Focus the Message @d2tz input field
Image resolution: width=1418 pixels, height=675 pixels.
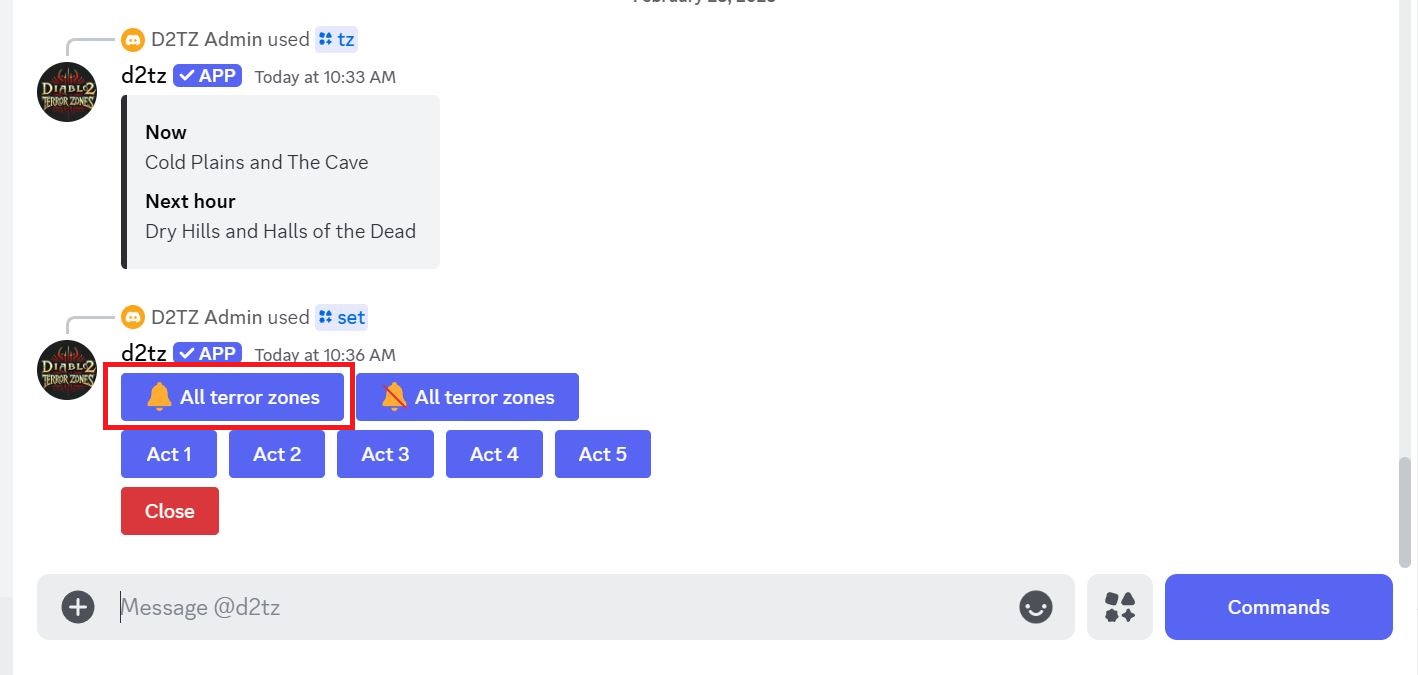click(560, 607)
